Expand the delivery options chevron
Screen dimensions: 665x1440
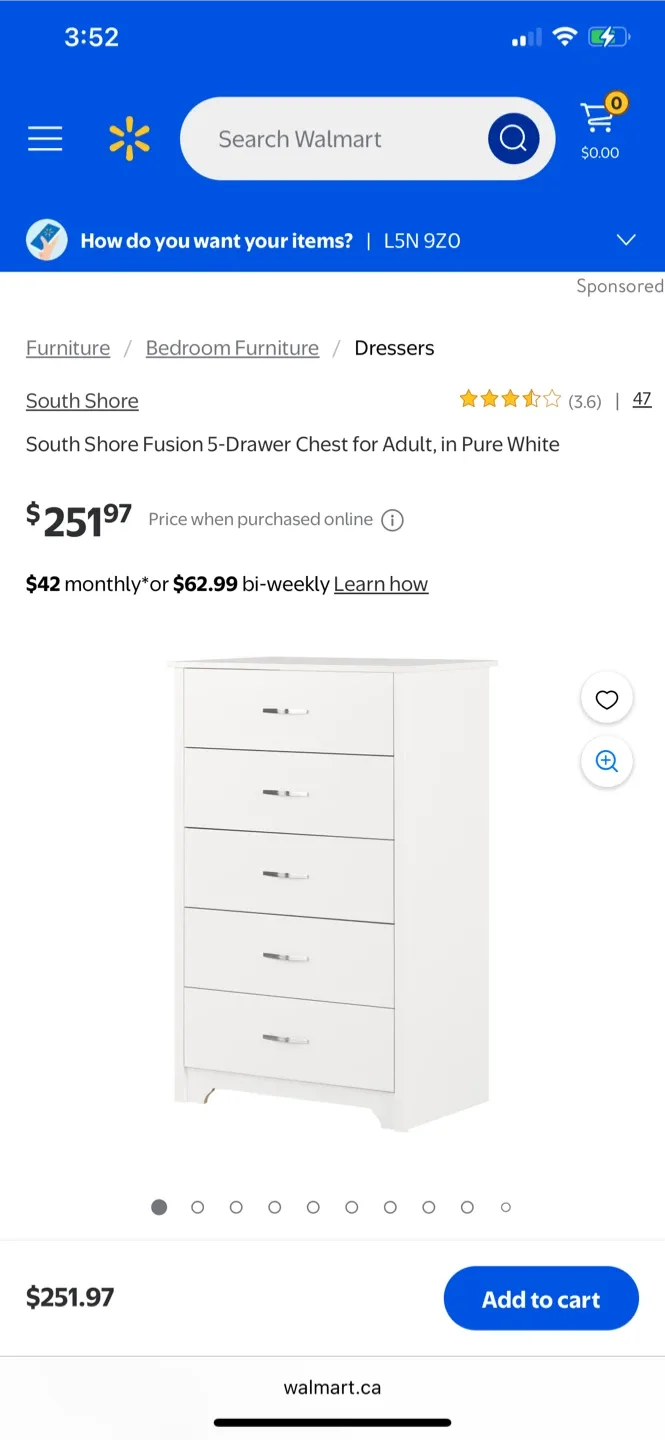626,240
